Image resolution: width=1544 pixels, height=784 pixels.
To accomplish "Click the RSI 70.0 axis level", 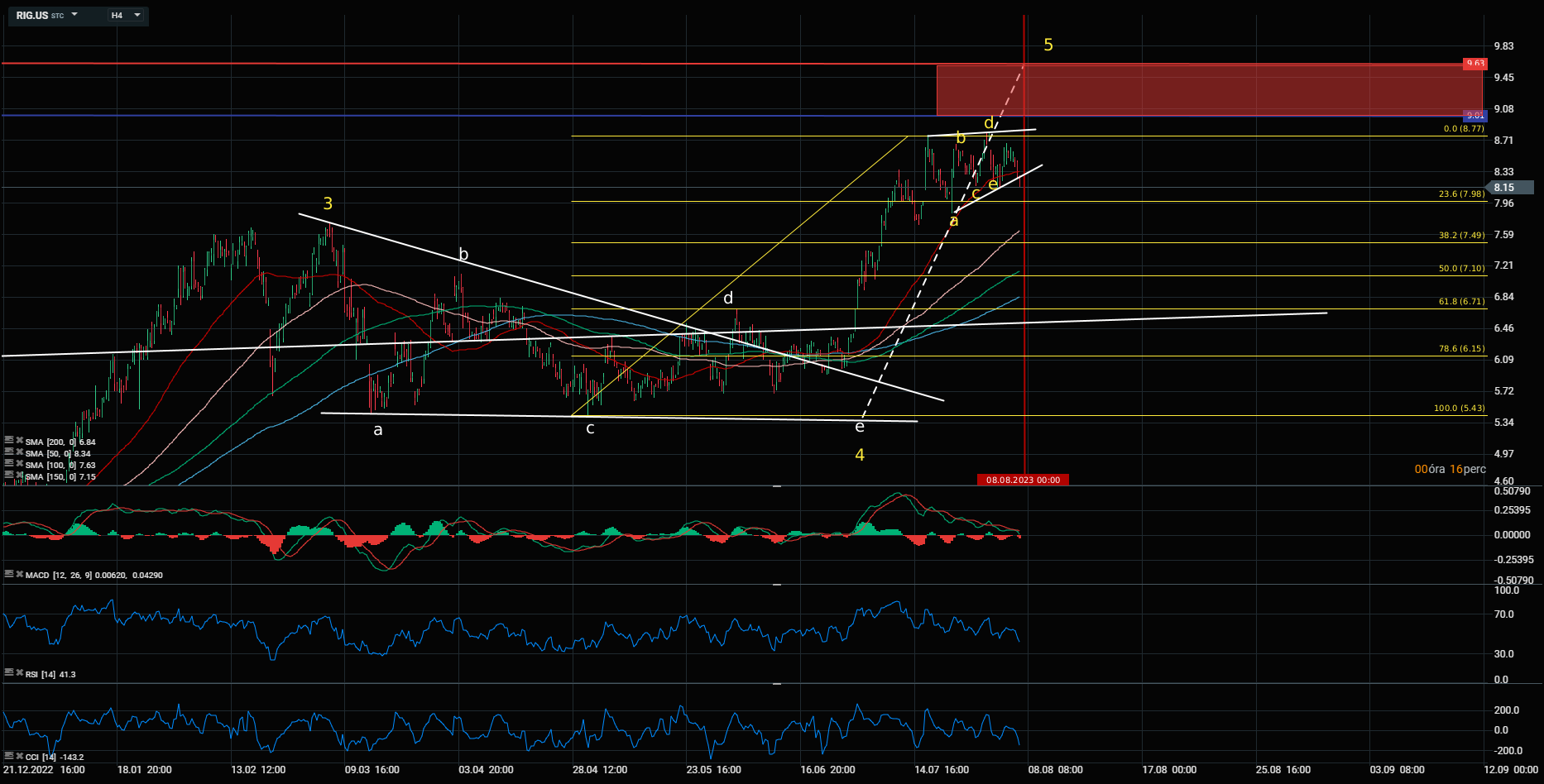I will [1503, 614].
